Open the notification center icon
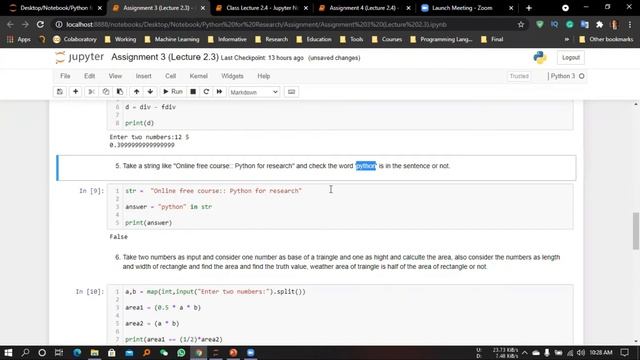The image size is (640, 360). pyautogui.click(x=625, y=353)
